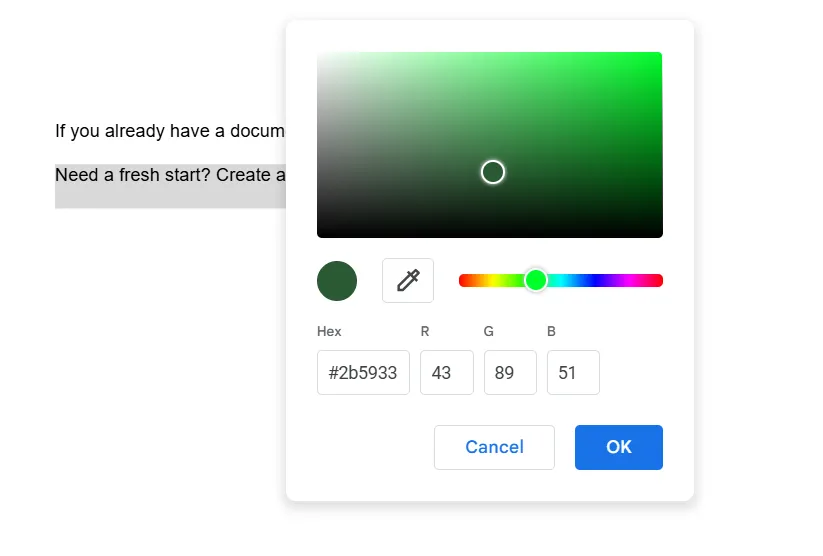Select the R value field showing 43
Viewport: 823px width, 556px height.
point(447,372)
